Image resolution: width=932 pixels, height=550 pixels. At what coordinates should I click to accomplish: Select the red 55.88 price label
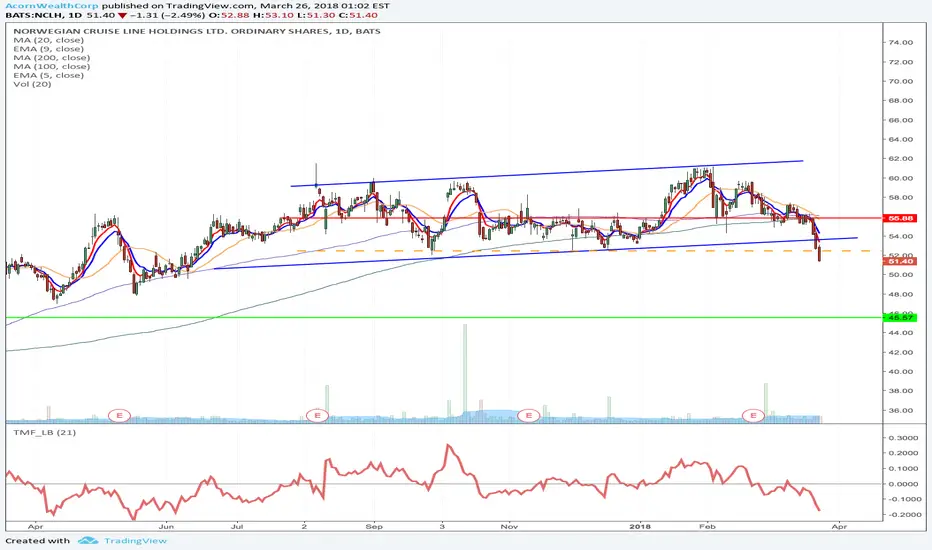(x=900, y=218)
